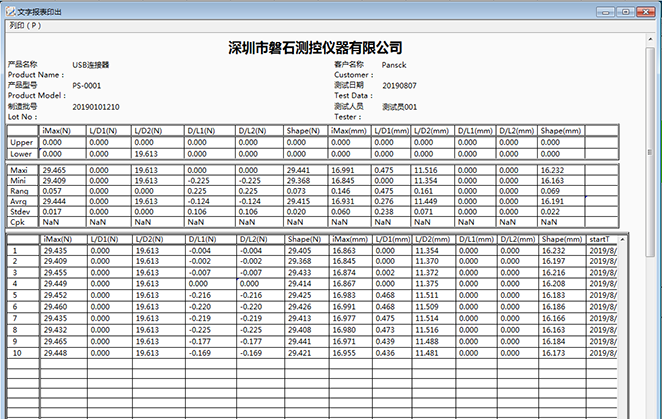This screenshot has height=419, width=662.
Task: Click the Stdev statistics row label
Action: 22,212
